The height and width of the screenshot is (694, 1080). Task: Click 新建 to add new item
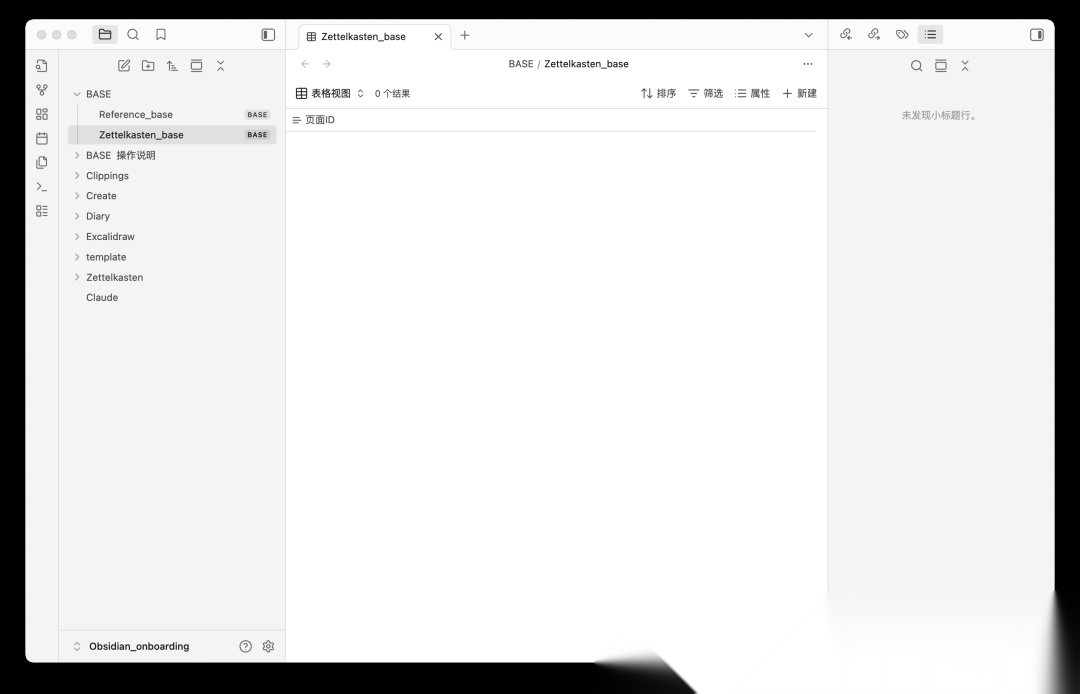(x=800, y=94)
